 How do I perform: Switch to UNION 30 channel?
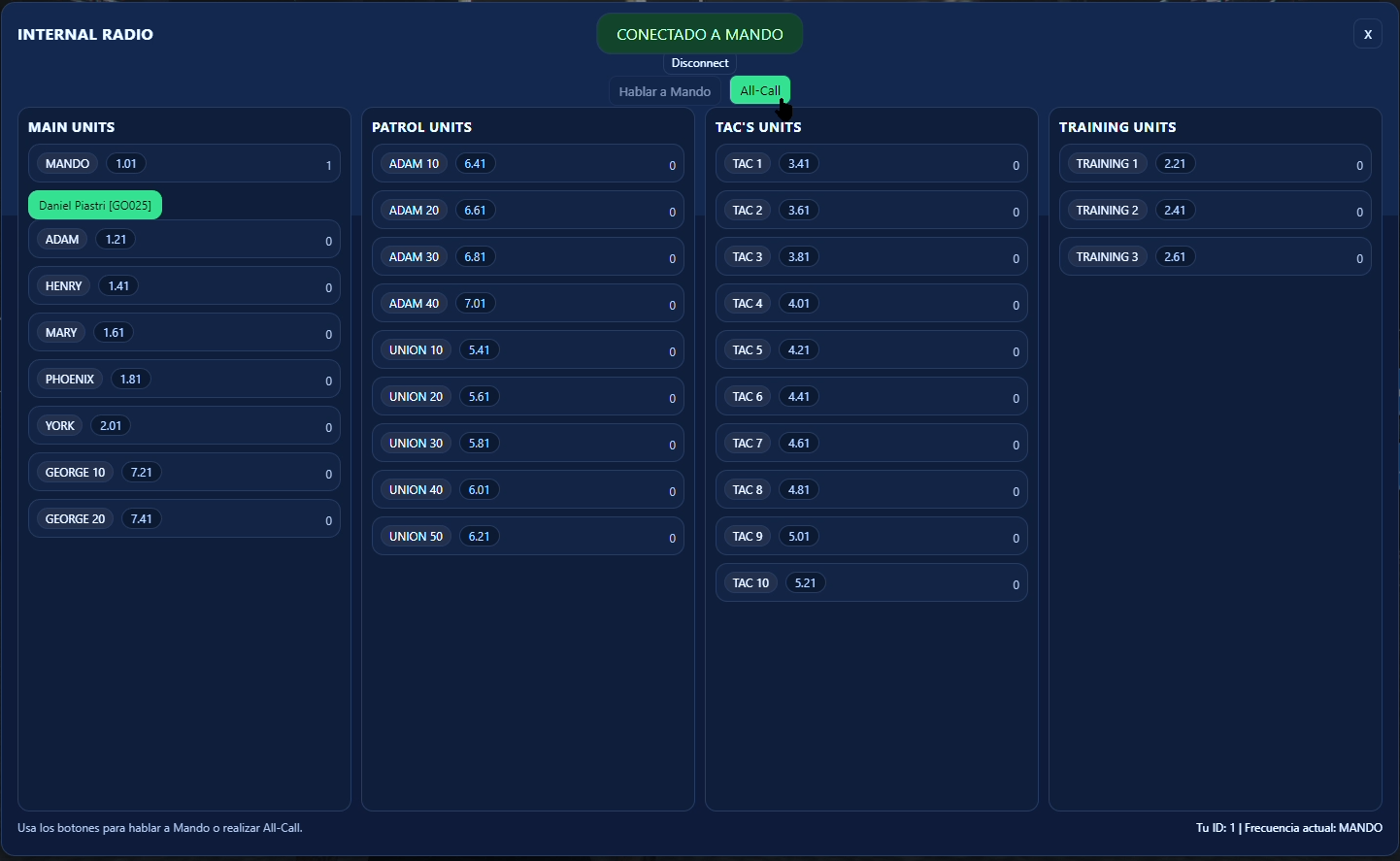[528, 444]
